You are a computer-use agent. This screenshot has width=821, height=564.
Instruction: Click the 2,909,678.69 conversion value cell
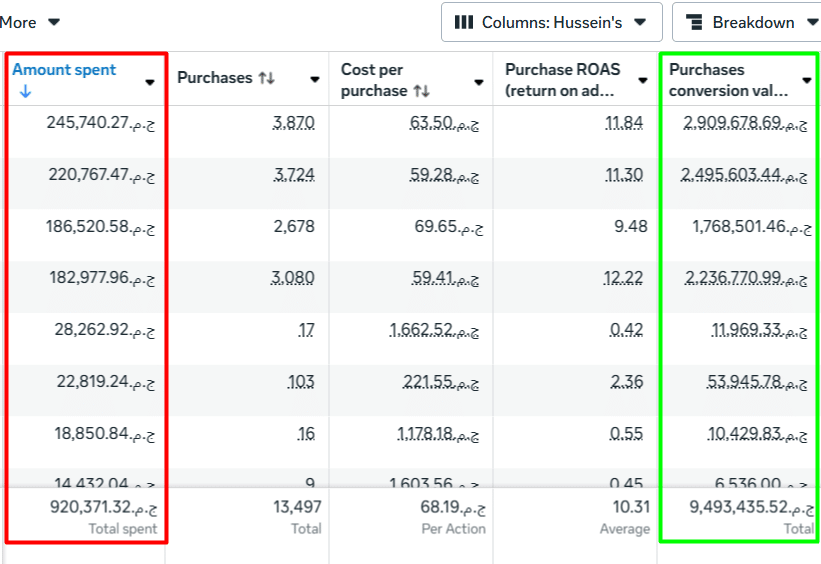(x=738, y=123)
